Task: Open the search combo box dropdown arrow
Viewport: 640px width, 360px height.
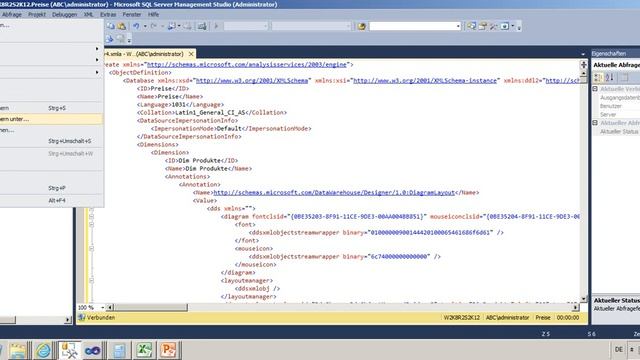Action: 458,26
